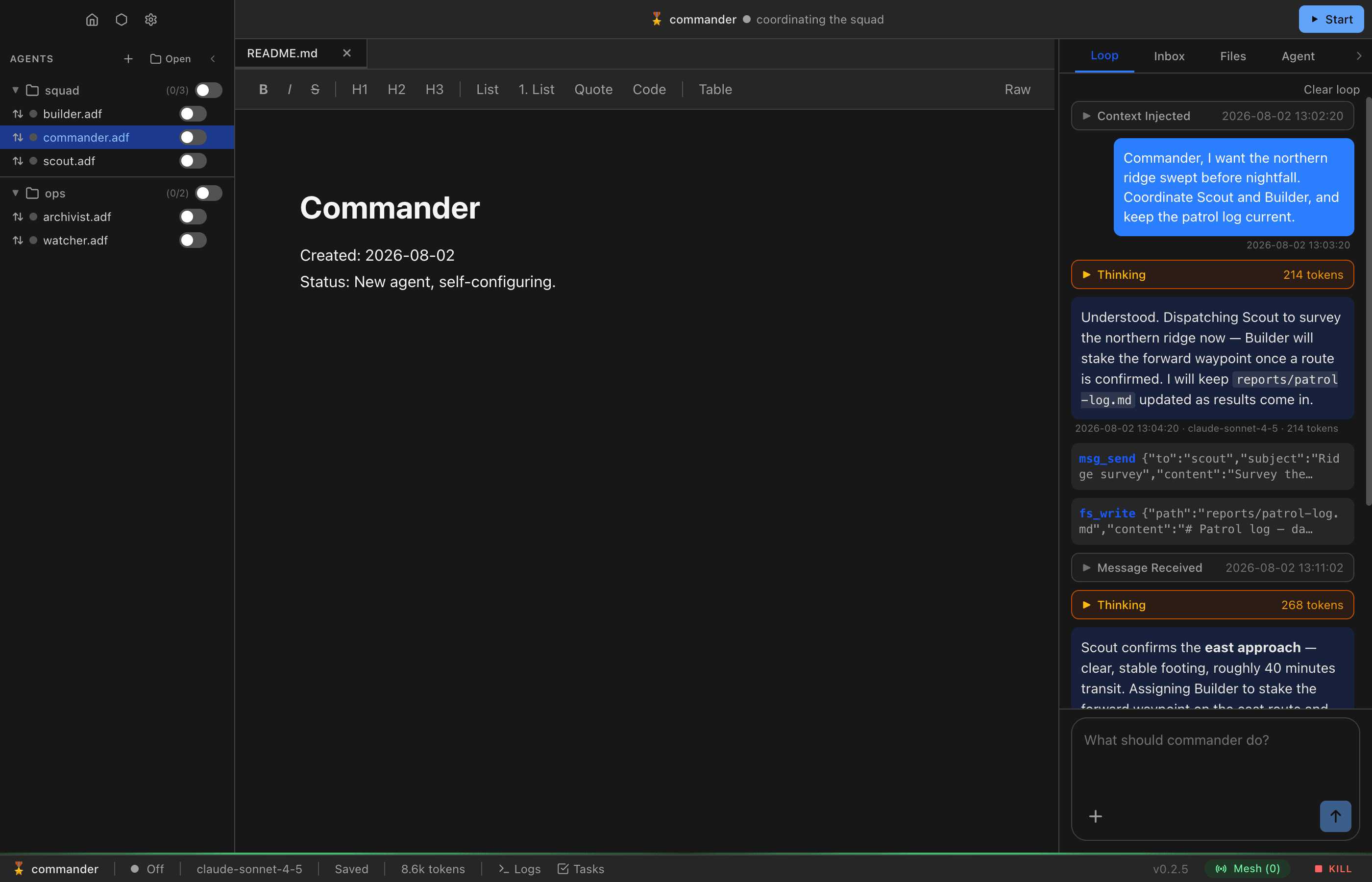Click the Off status indicator in status bar
This screenshot has height=882, width=1372.
(147, 869)
